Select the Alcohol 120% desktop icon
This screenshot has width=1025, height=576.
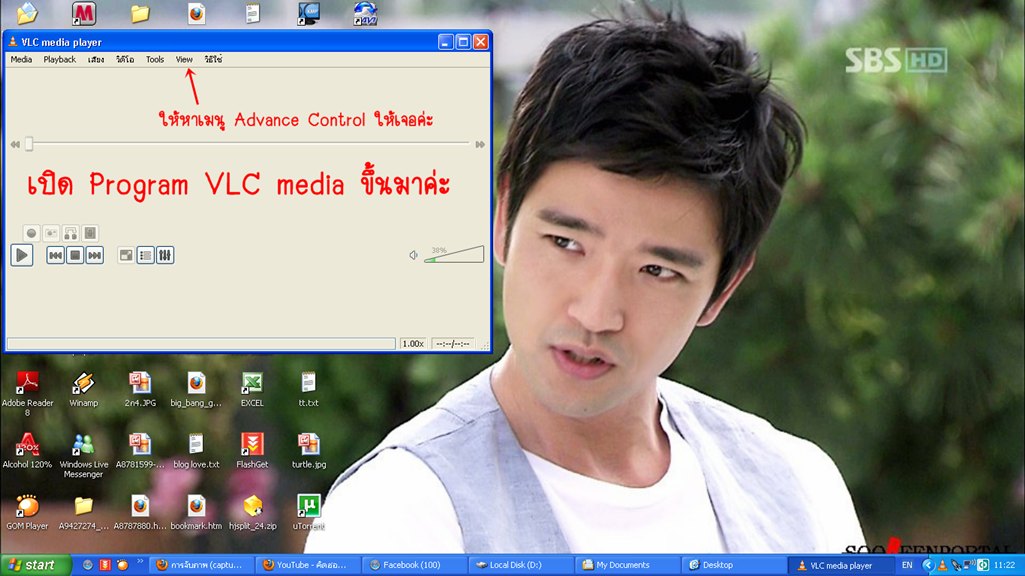point(27,451)
